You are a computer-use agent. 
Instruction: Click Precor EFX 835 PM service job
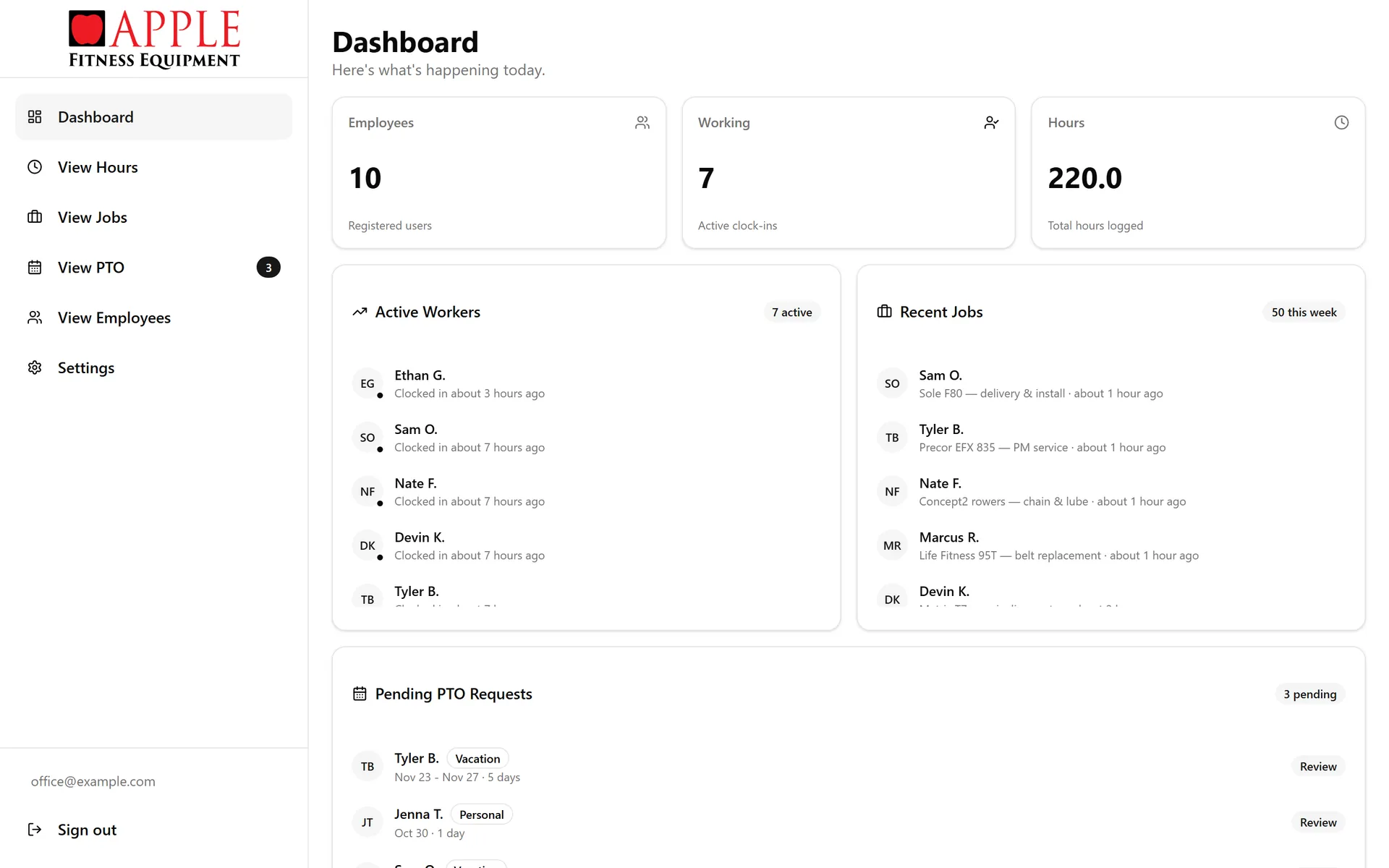(x=1110, y=438)
